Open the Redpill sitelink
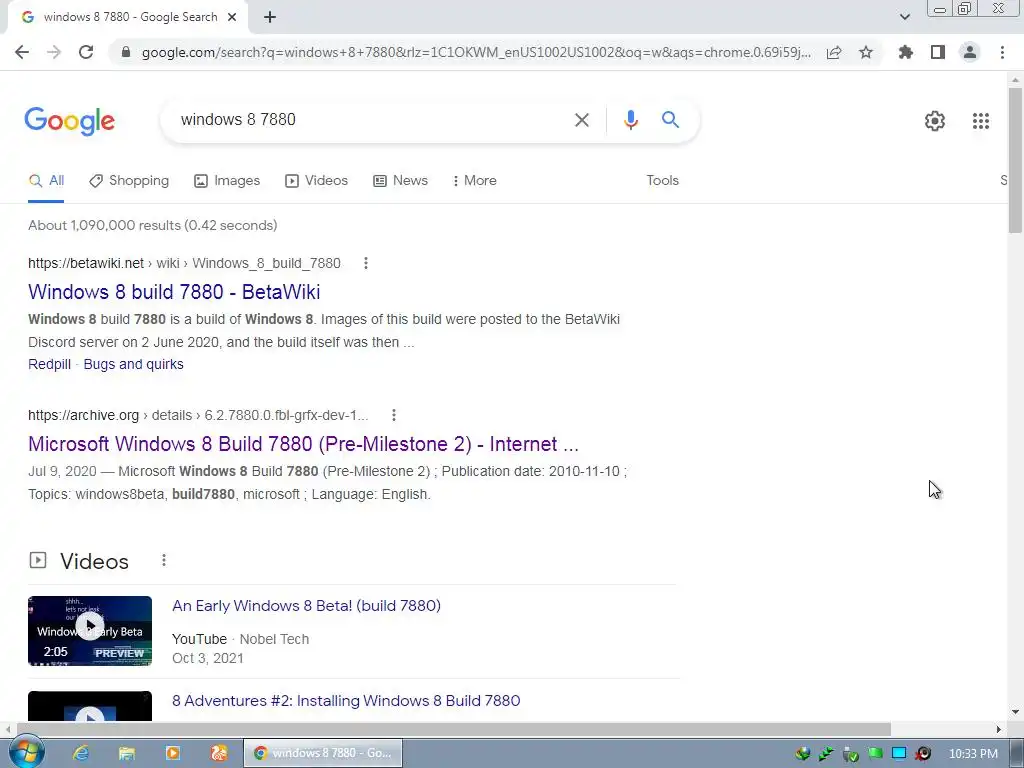Screen dimensions: 1024x768 pyautogui.click(x=50, y=364)
